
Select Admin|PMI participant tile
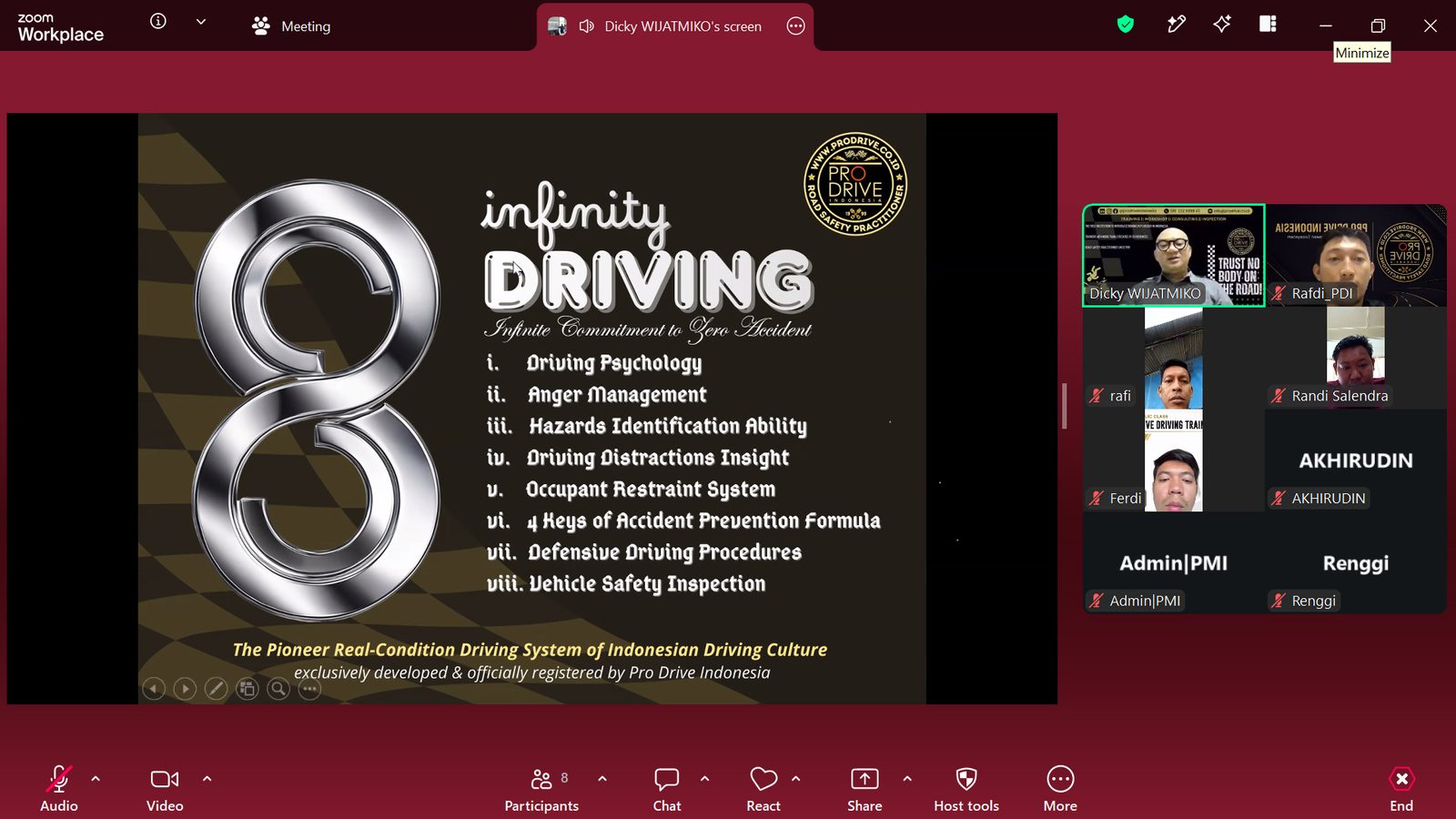pos(1174,562)
